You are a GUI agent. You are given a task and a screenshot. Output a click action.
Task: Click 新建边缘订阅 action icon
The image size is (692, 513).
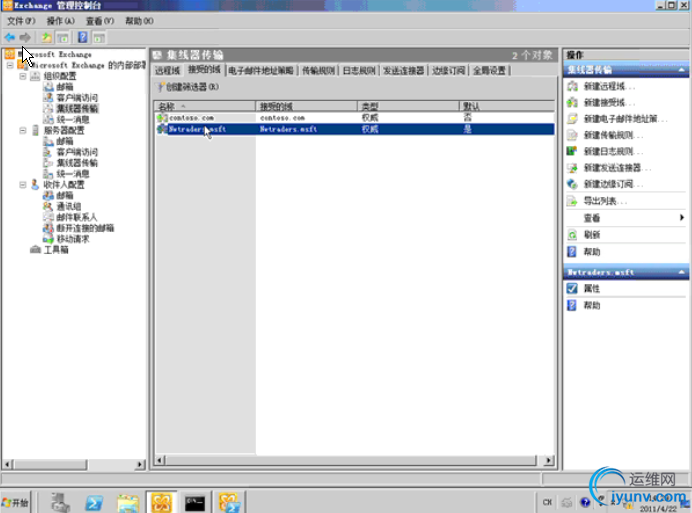click(x=572, y=184)
